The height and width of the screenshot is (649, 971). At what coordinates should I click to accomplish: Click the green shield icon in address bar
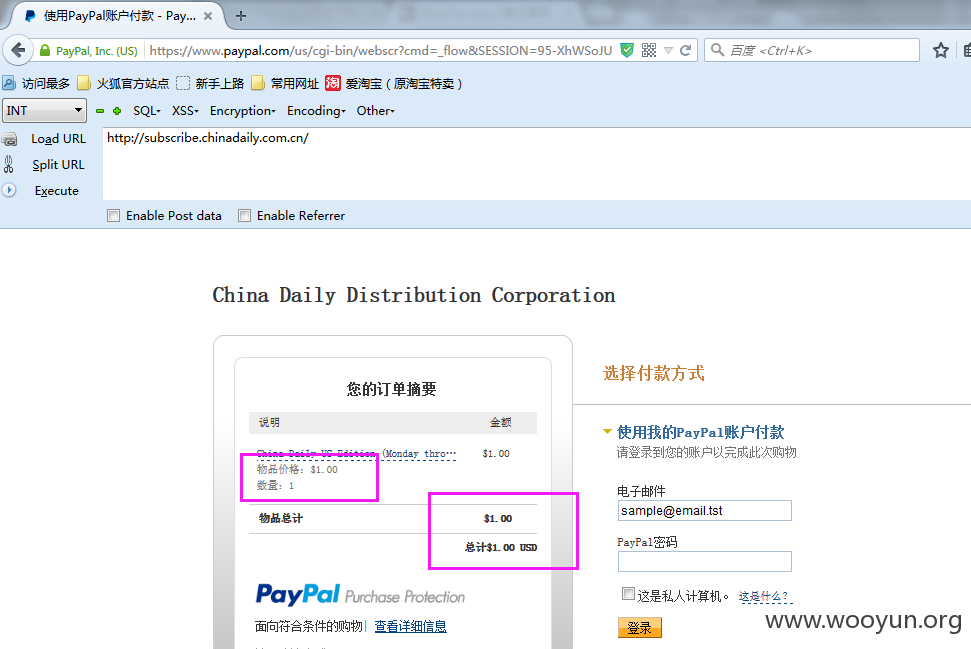click(627, 50)
